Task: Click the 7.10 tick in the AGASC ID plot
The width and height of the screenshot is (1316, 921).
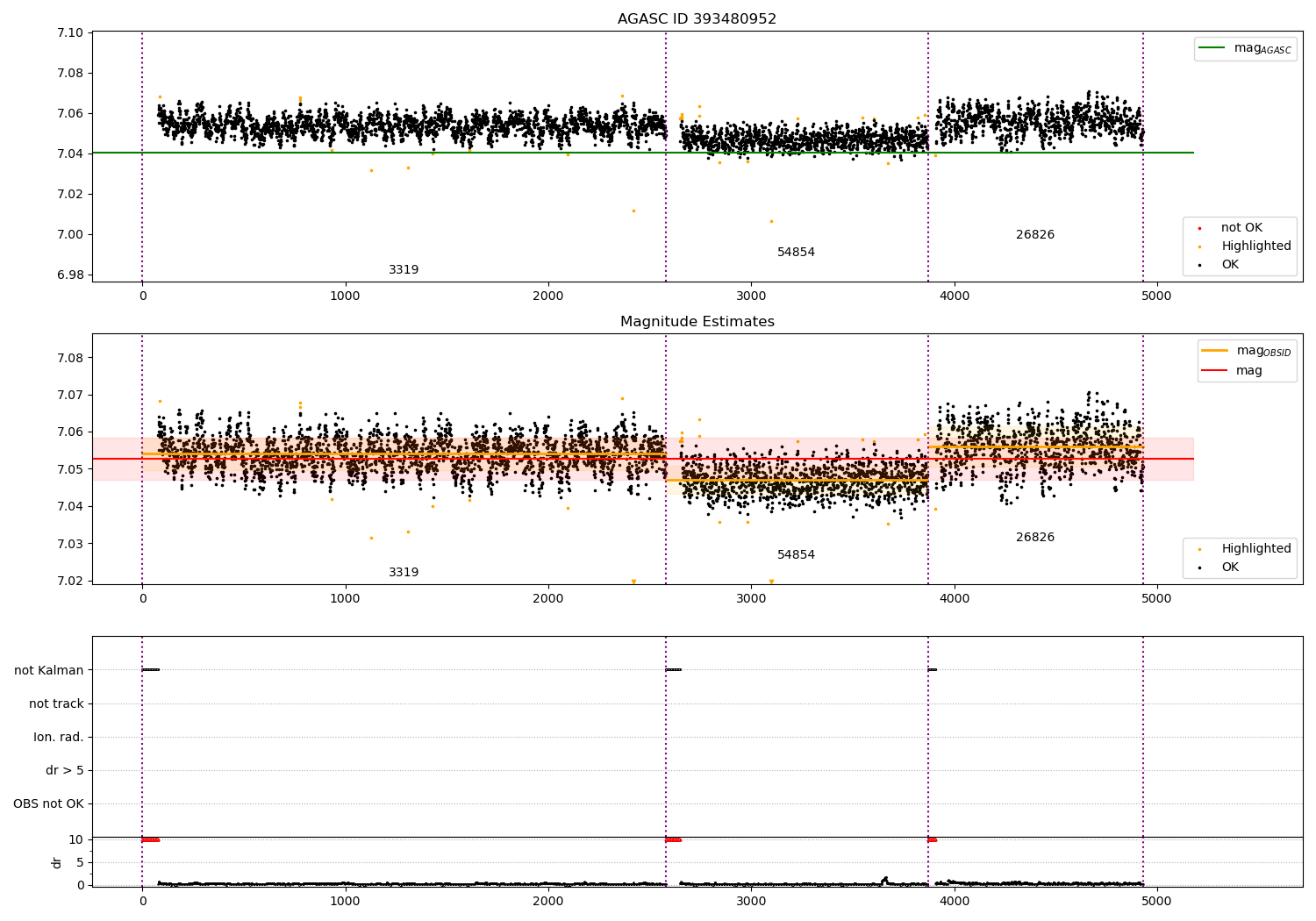Action: pos(70,33)
